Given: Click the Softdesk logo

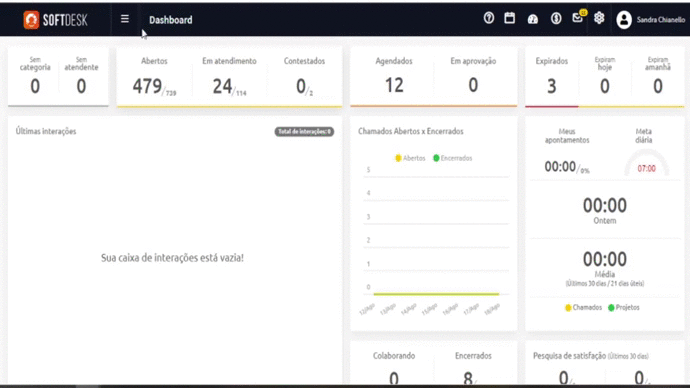Looking at the screenshot, I should coord(55,20).
